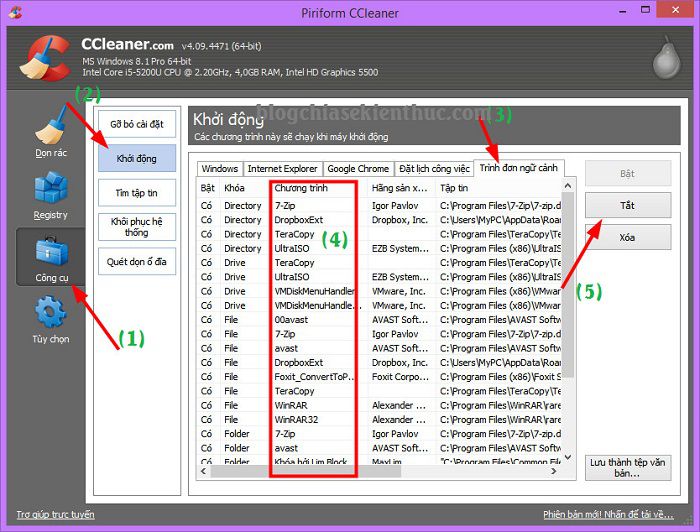The height and width of the screenshot is (532, 700).
Task: Click the Phiên bản mới download link
Action: [608, 515]
